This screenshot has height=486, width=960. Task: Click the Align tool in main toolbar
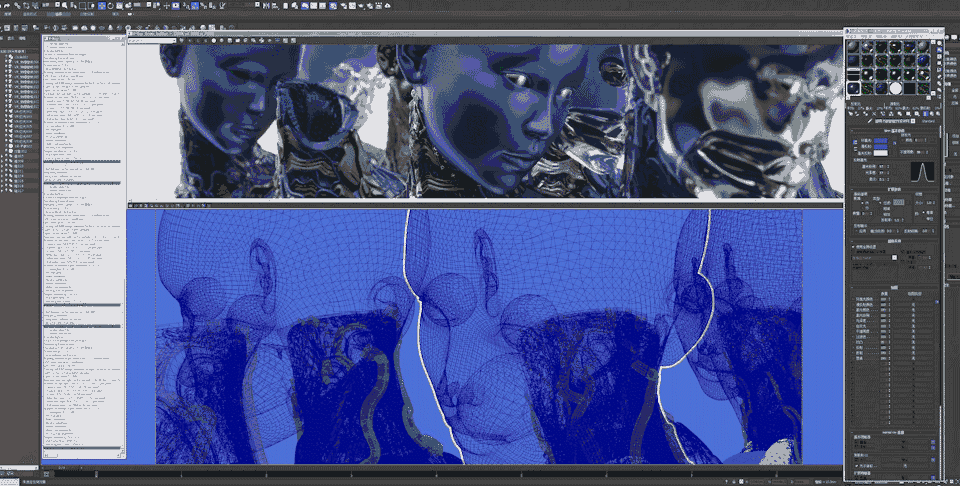[274, 6]
